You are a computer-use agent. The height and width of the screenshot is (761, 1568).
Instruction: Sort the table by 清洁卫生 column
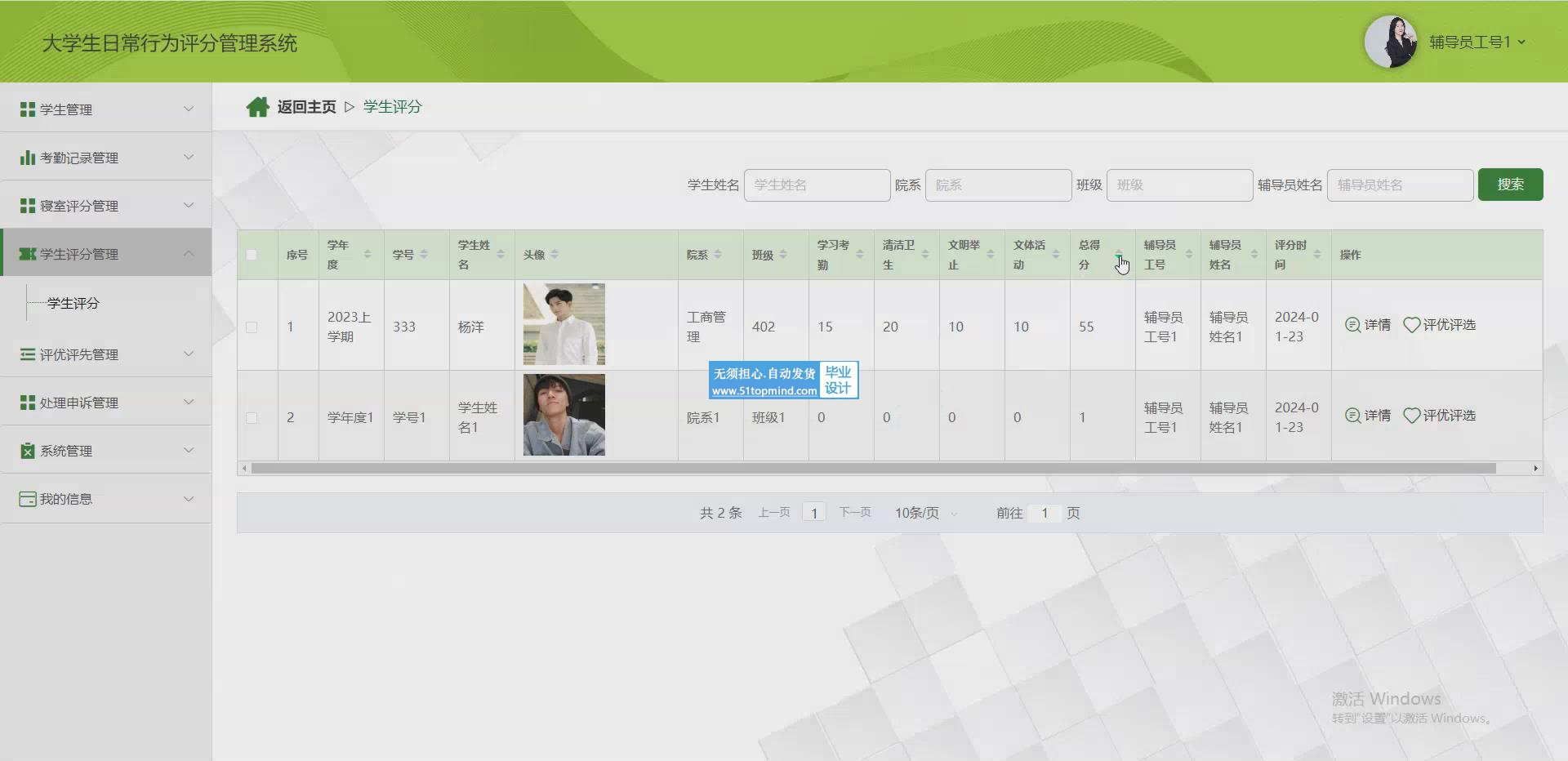tap(925, 255)
